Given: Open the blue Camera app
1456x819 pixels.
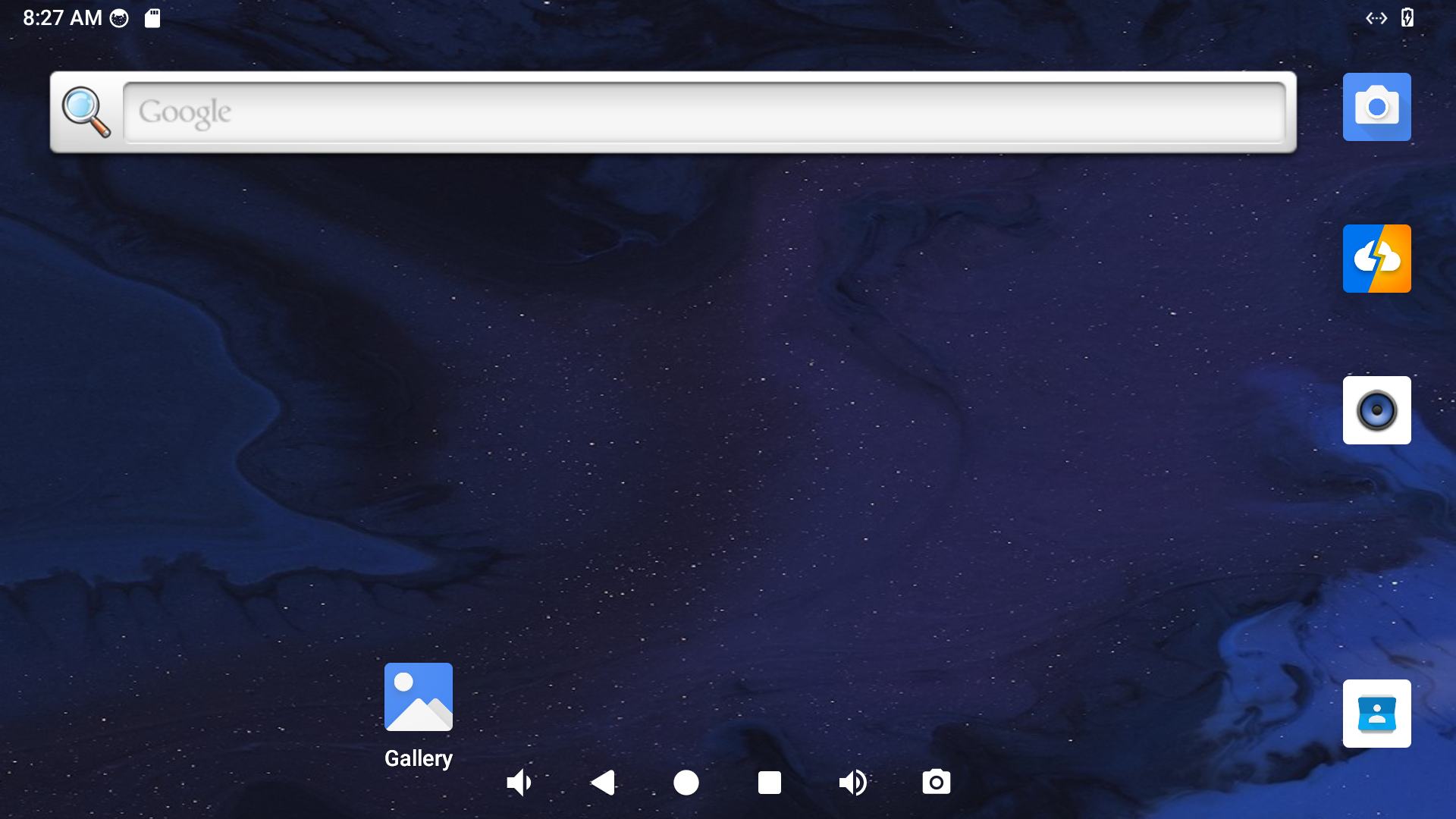Looking at the screenshot, I should [x=1376, y=107].
